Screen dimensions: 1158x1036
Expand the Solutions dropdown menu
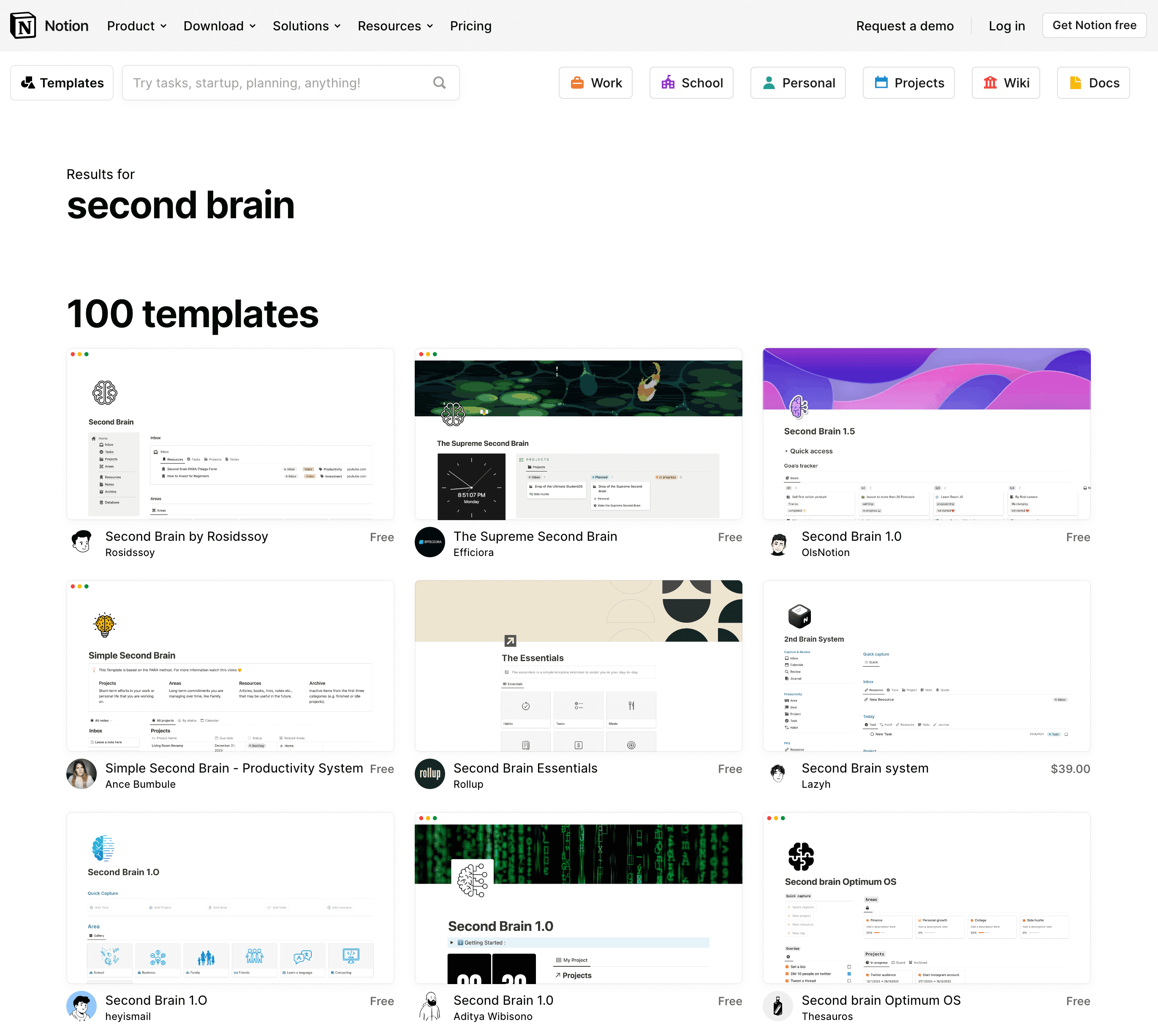[x=306, y=26]
